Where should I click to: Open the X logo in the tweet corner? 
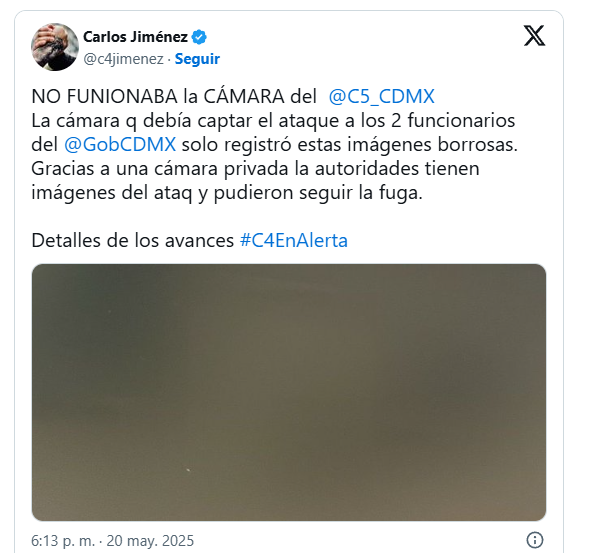(x=534, y=36)
